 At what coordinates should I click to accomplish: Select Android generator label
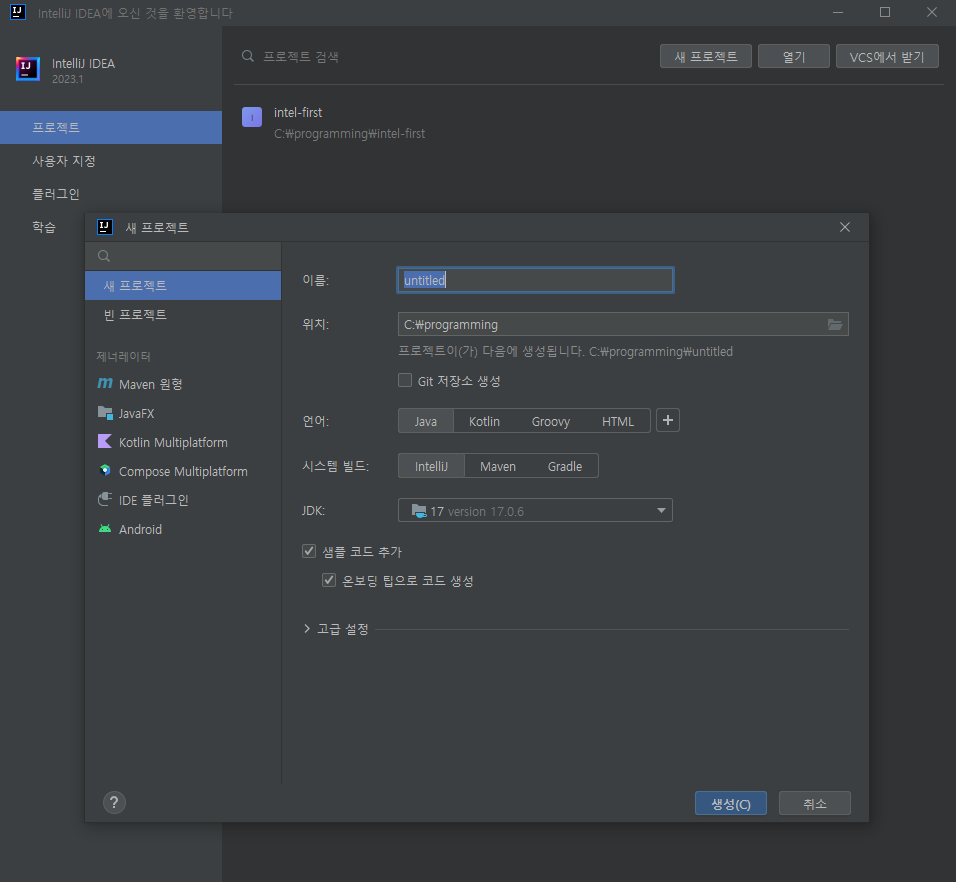140,529
